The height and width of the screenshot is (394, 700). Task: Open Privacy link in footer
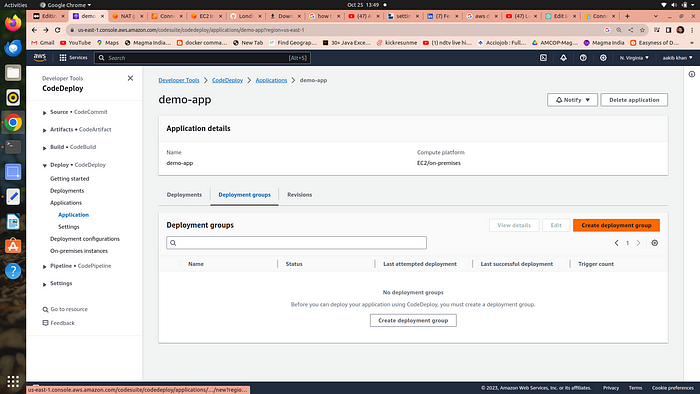(611, 388)
